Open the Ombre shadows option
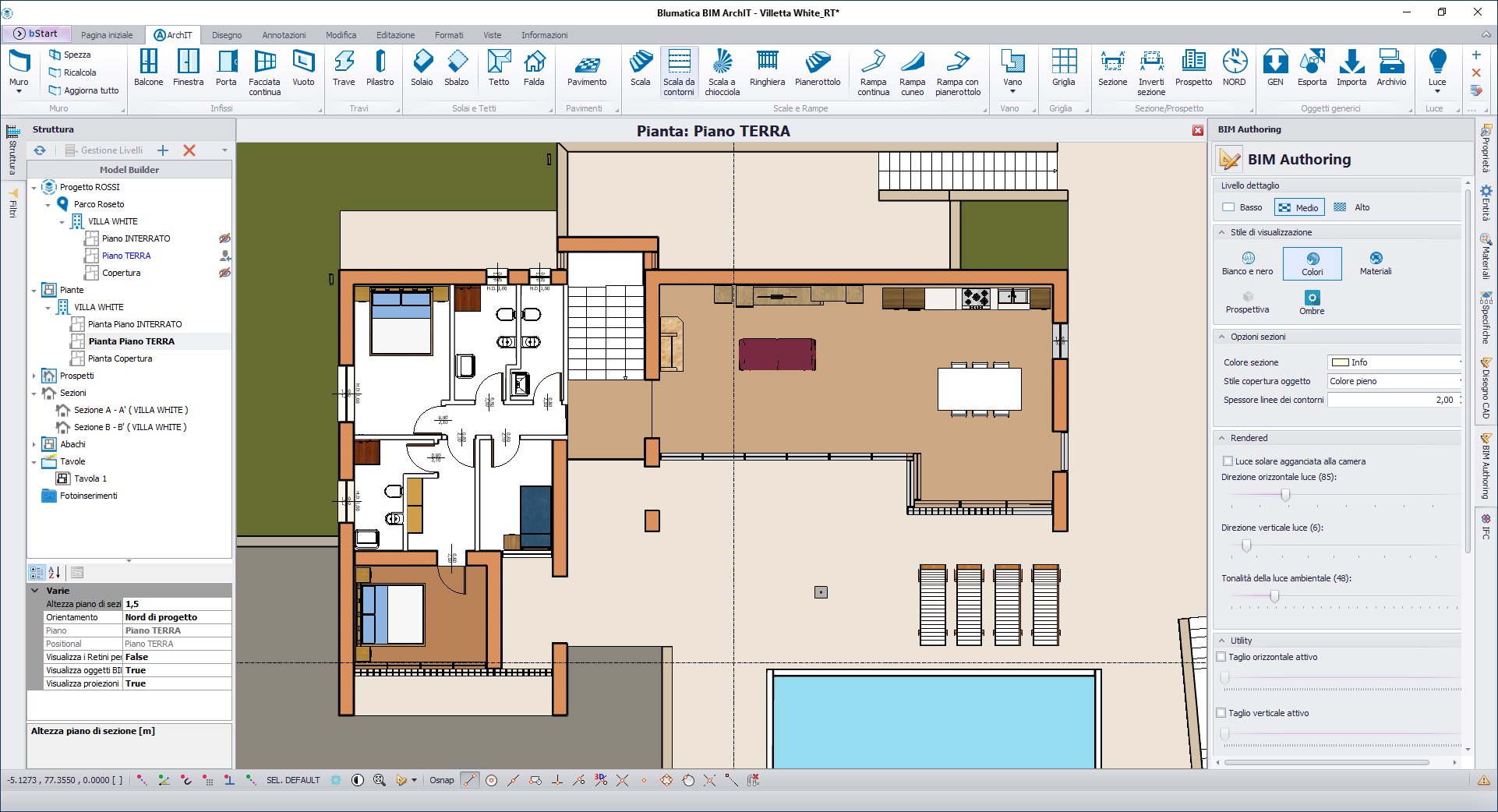This screenshot has height=812, width=1498. tap(1312, 302)
